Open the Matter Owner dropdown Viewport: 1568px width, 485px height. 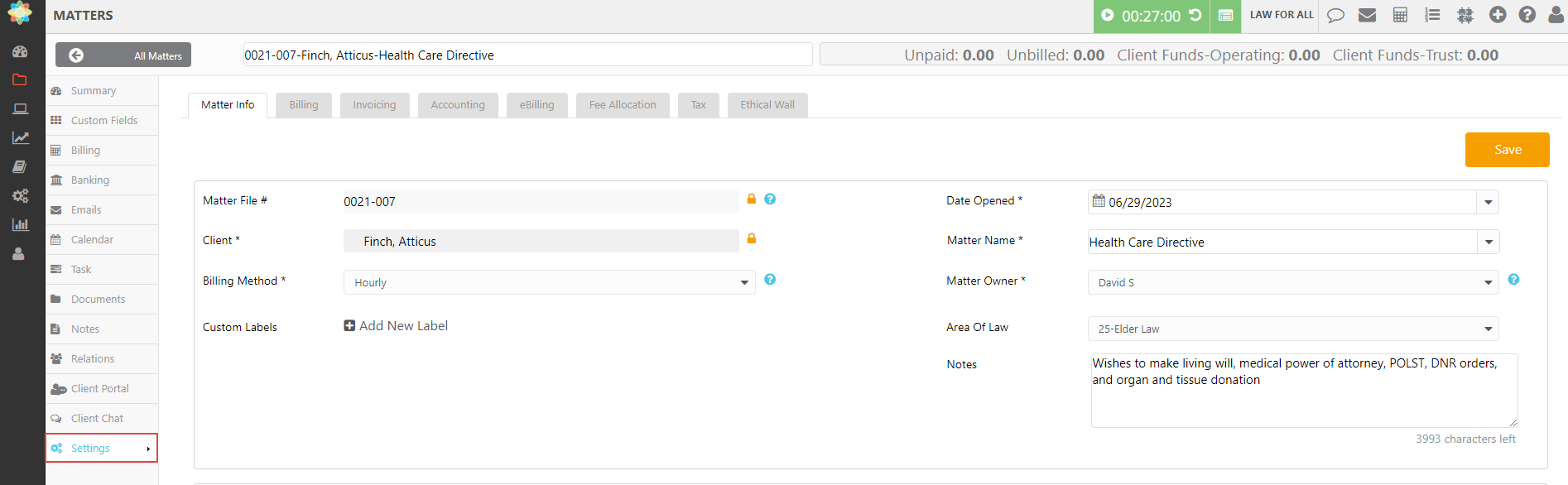point(1488,283)
